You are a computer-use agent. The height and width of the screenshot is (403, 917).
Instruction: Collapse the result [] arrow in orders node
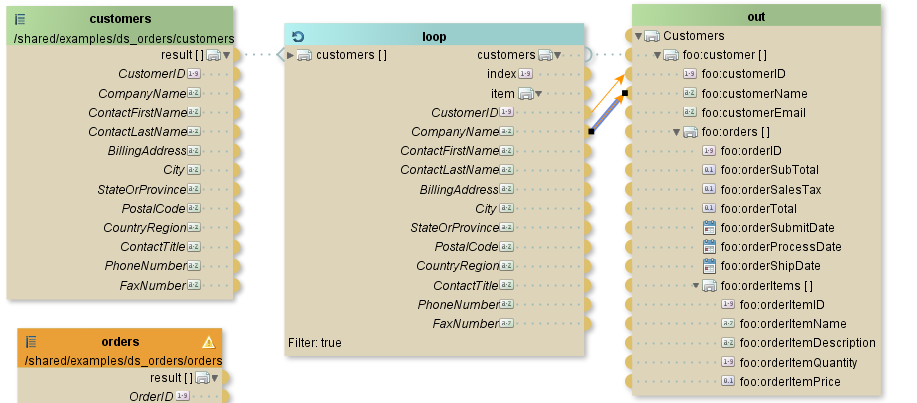[215, 378]
